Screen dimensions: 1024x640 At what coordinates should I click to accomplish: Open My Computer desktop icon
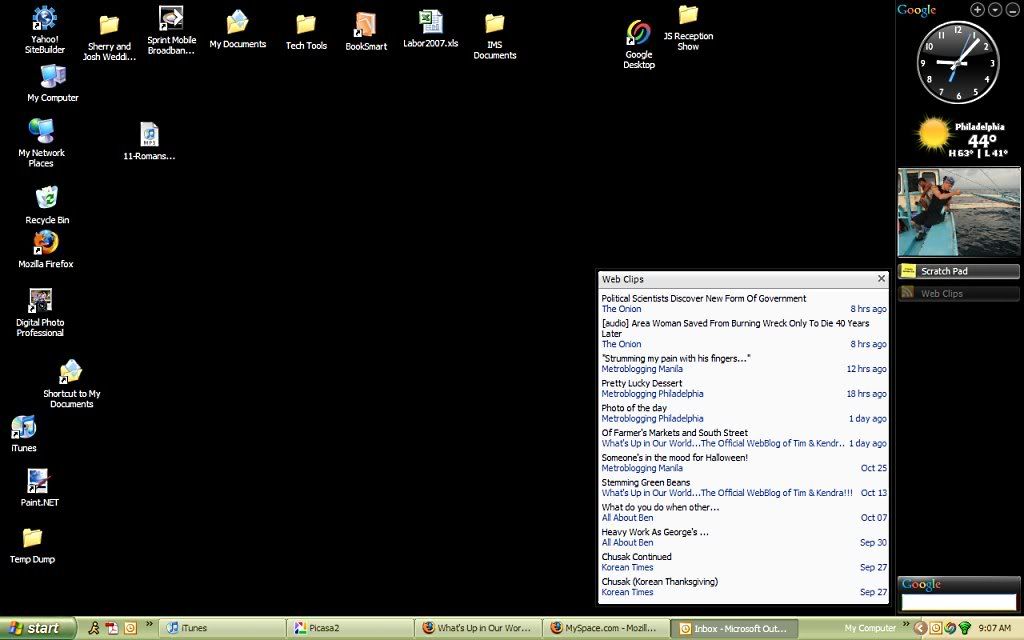point(53,84)
